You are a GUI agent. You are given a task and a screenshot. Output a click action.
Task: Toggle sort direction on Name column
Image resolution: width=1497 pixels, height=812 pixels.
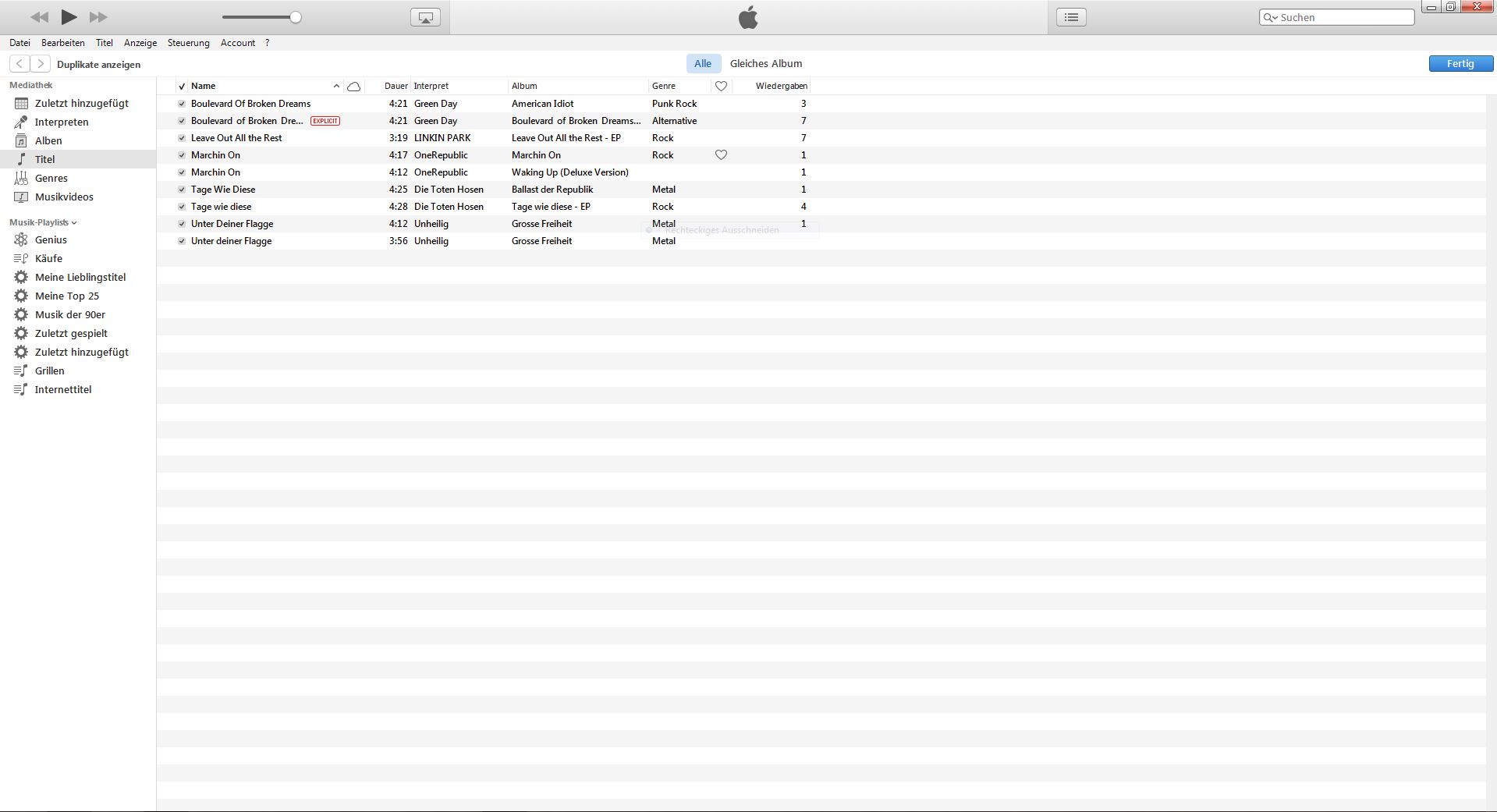pyautogui.click(x=336, y=86)
